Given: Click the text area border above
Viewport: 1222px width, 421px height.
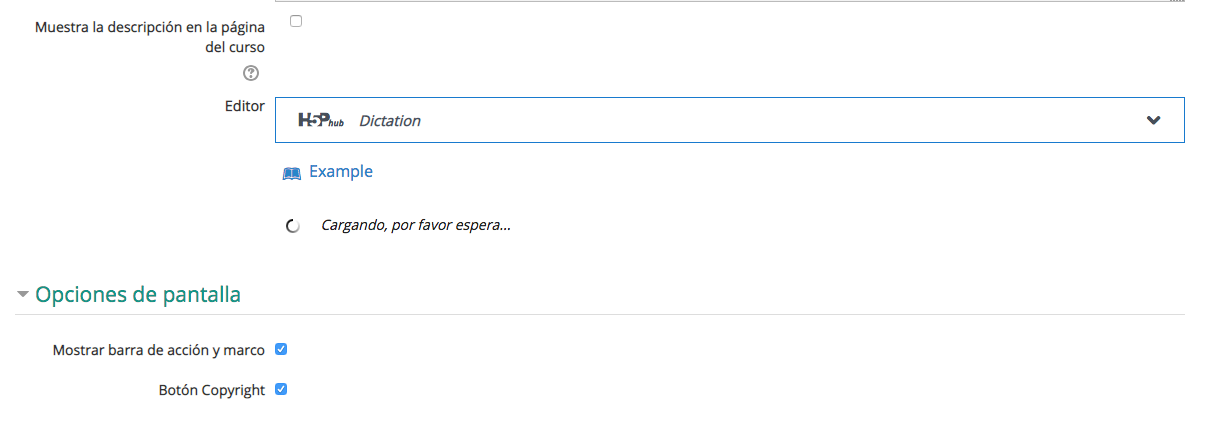Looking at the screenshot, I should [730, 1].
